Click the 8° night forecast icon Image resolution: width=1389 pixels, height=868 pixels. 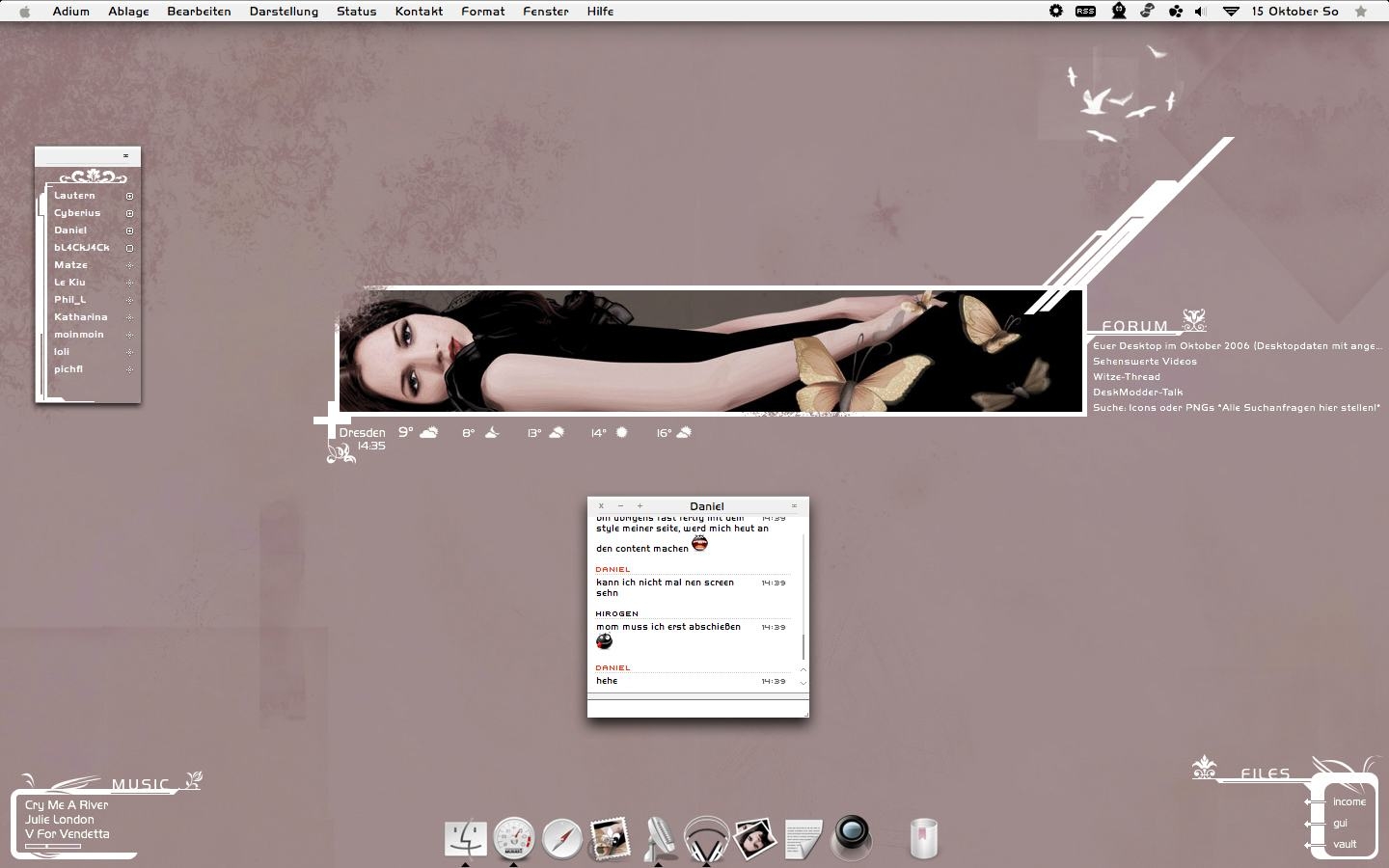[x=492, y=433]
